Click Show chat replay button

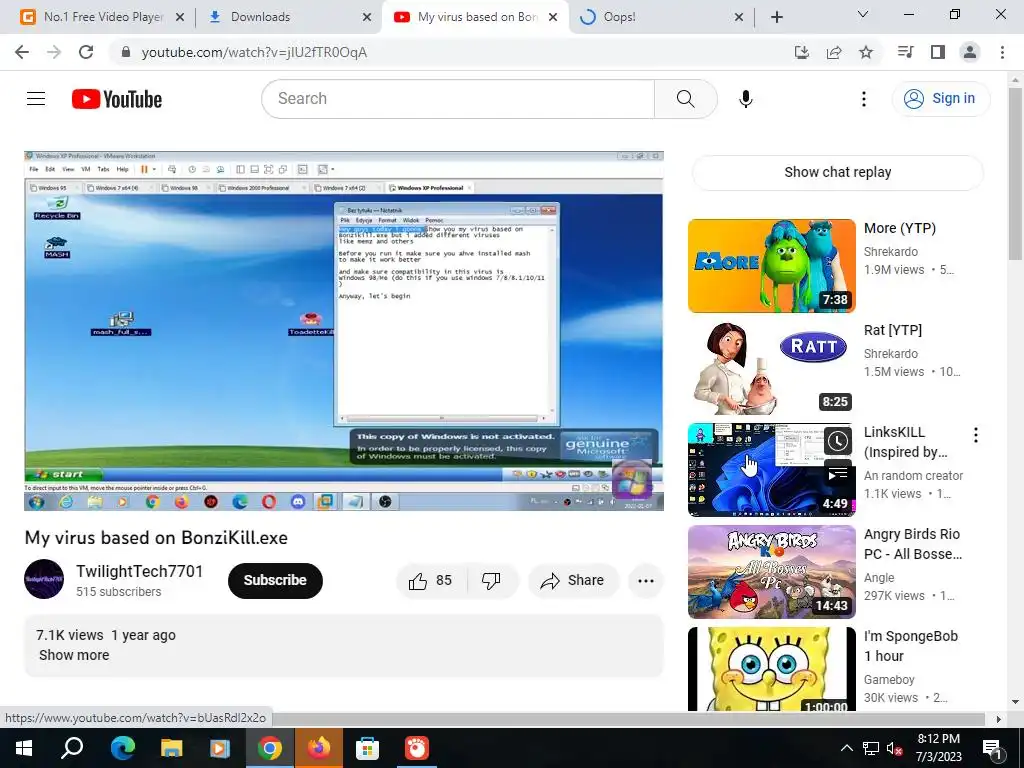tap(837, 172)
